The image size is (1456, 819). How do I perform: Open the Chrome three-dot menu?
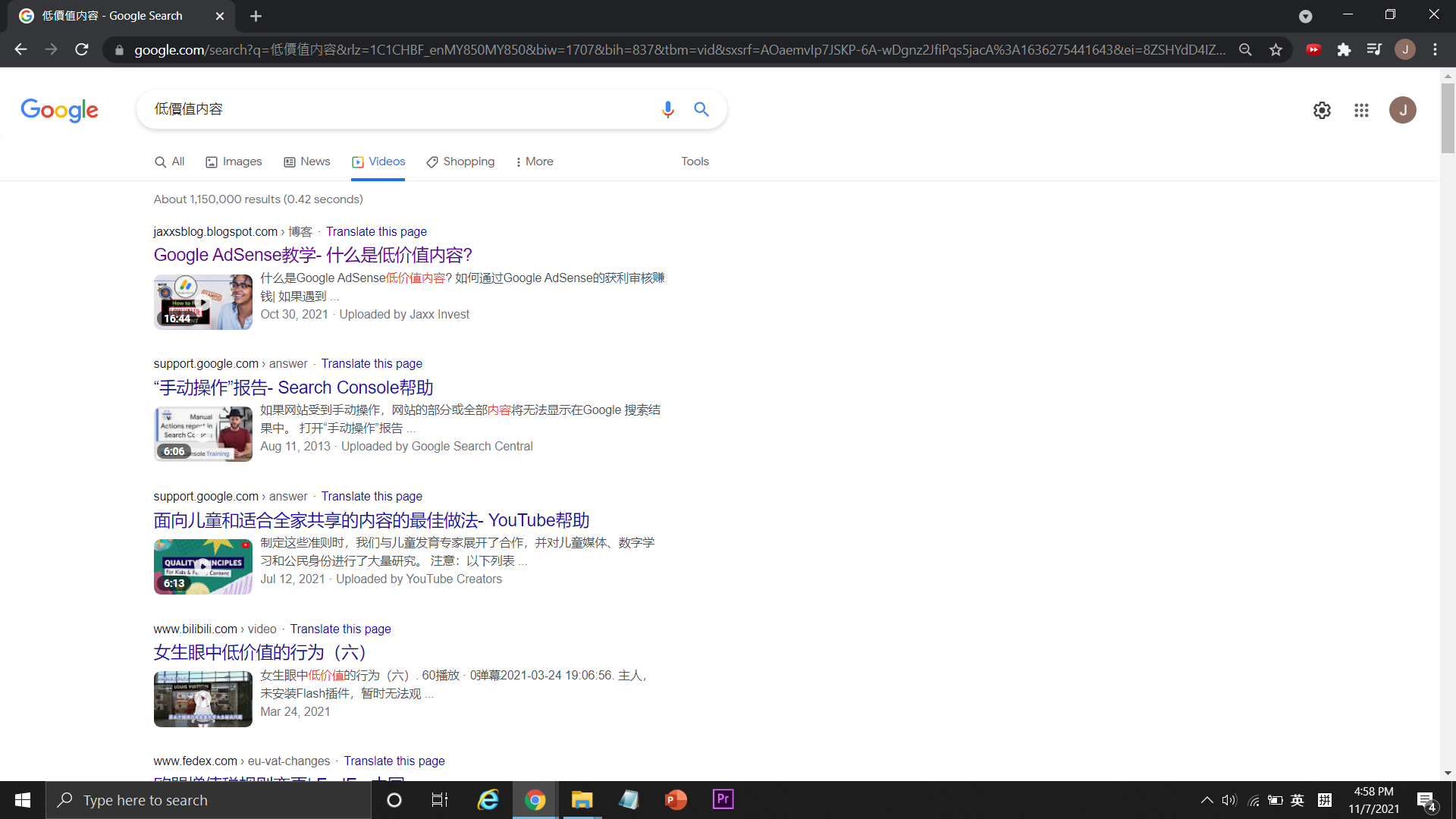click(1435, 49)
